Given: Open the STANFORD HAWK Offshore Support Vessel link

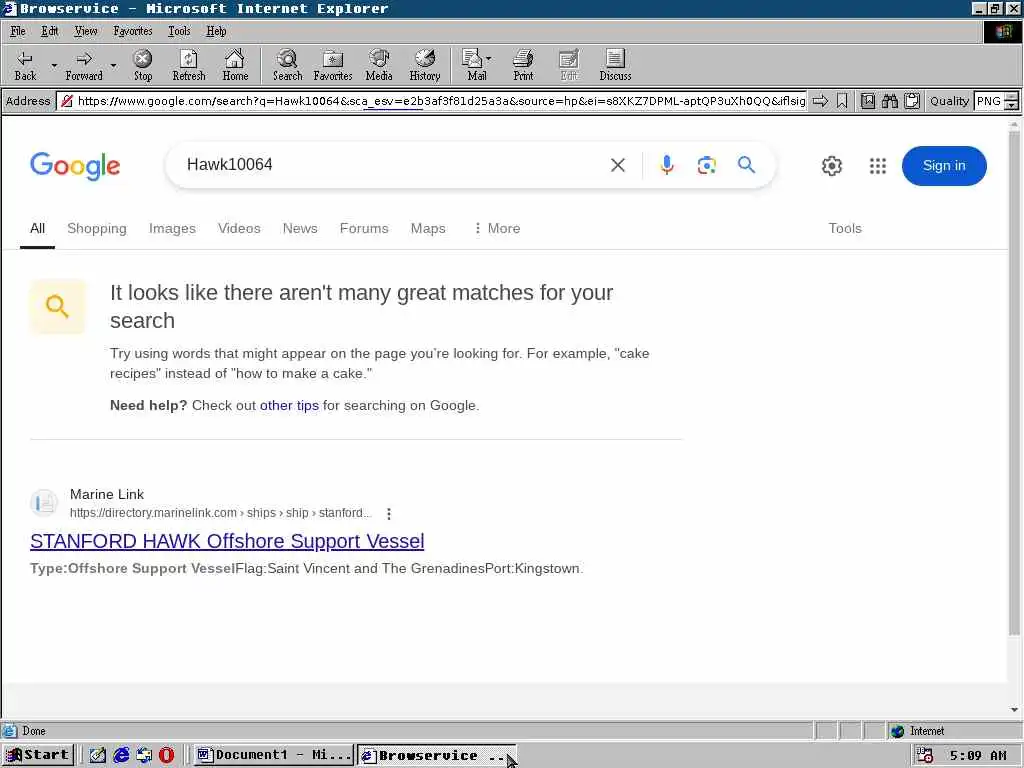Looking at the screenshot, I should tap(227, 541).
